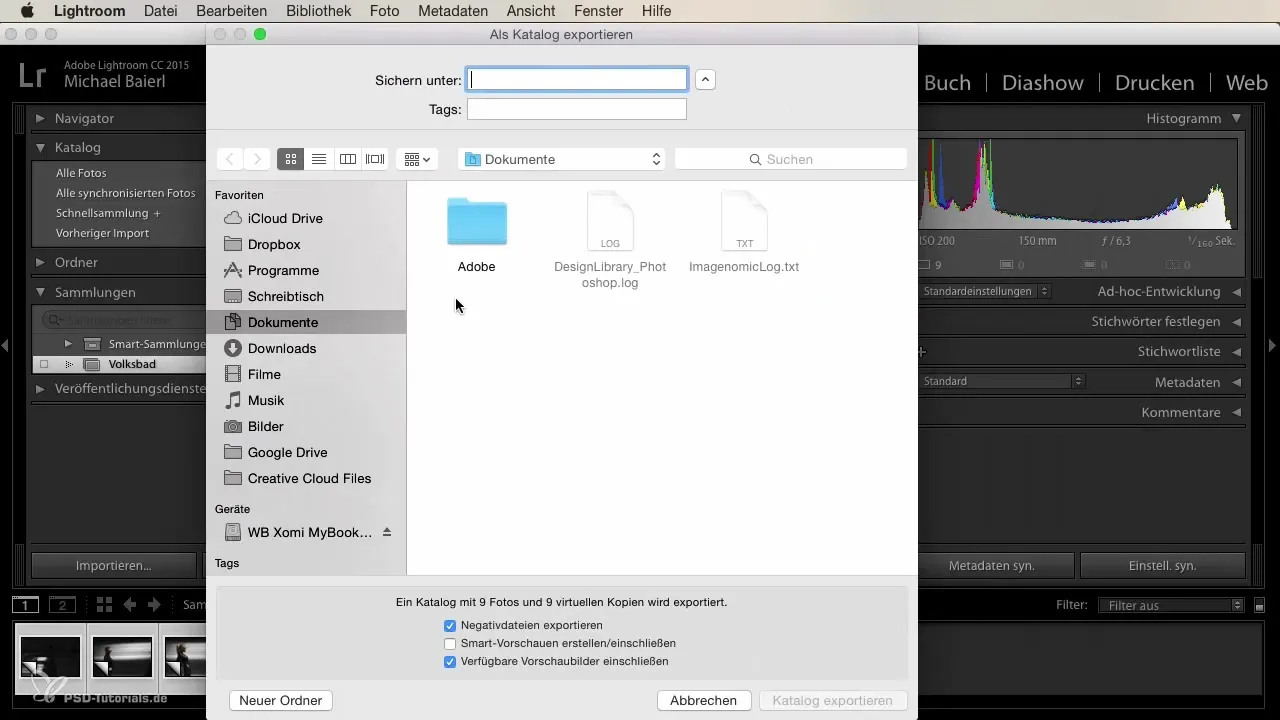Open the item arrangement dropdown
The width and height of the screenshot is (1280, 720).
417,159
